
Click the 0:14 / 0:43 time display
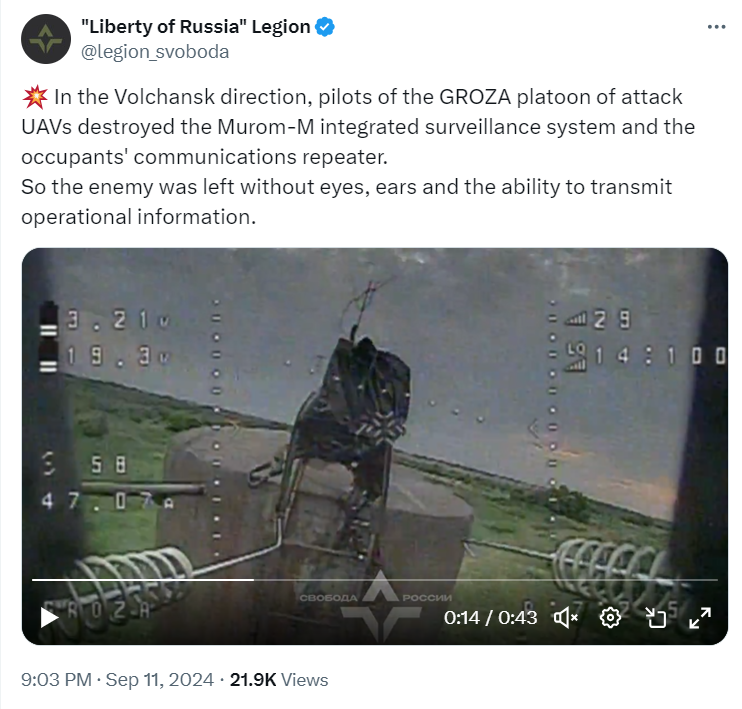click(x=490, y=618)
